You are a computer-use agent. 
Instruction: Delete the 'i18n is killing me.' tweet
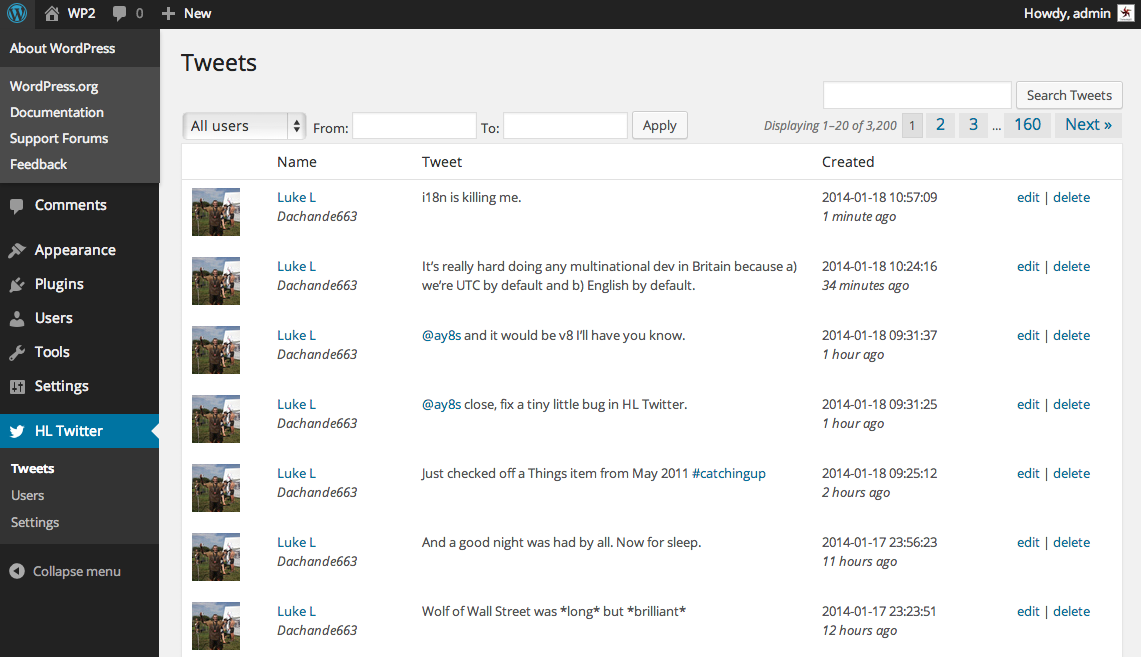pyautogui.click(x=1071, y=197)
